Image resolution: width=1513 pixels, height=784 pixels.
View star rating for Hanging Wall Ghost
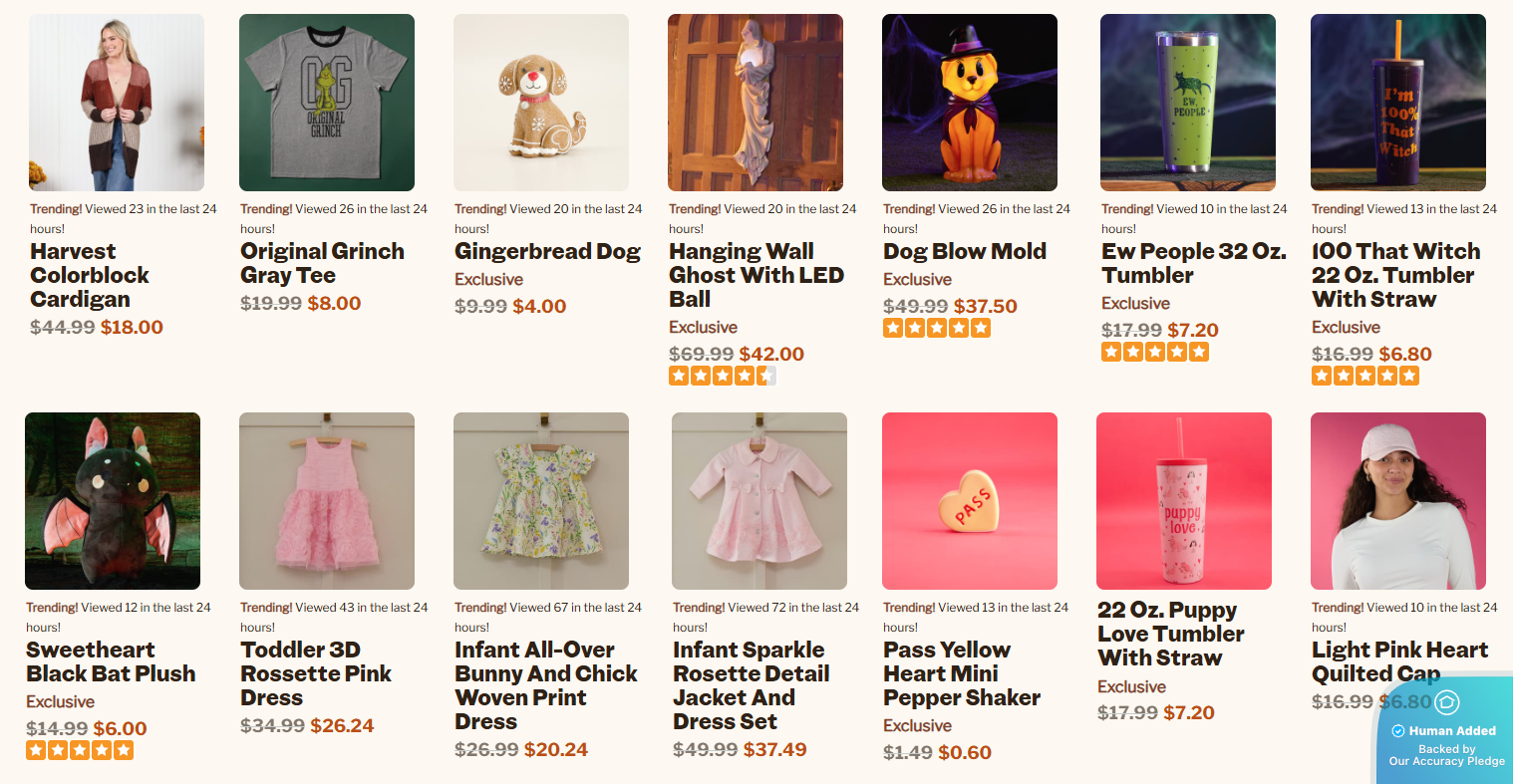point(722,376)
